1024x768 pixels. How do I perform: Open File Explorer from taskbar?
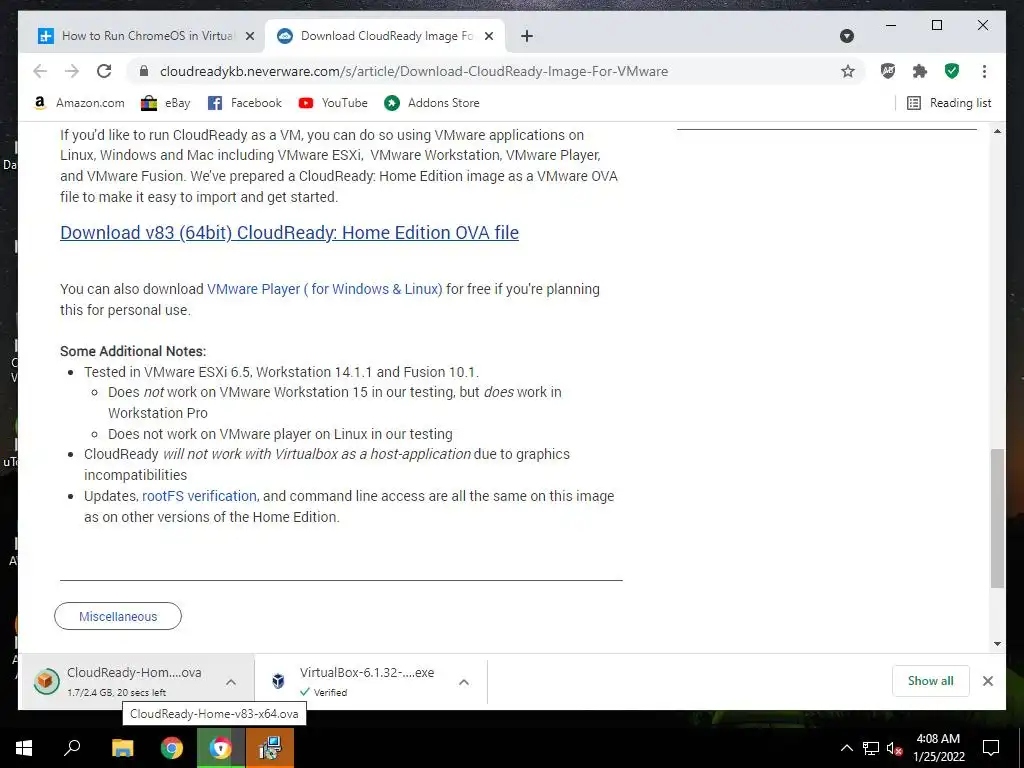122,748
